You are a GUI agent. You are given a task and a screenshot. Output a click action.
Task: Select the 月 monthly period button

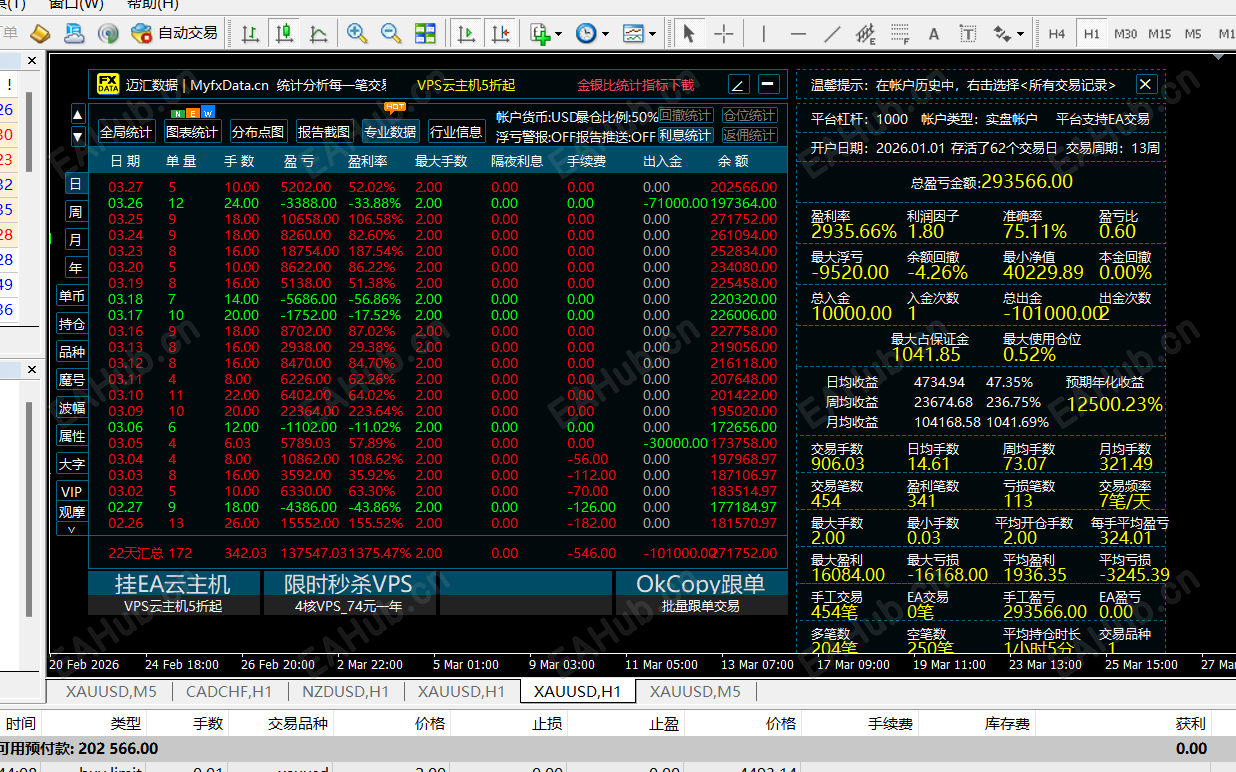coord(75,240)
